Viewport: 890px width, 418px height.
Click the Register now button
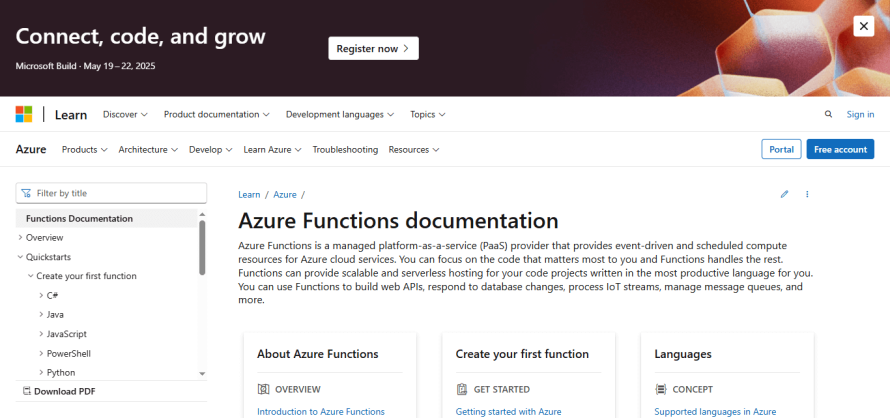coord(373,48)
